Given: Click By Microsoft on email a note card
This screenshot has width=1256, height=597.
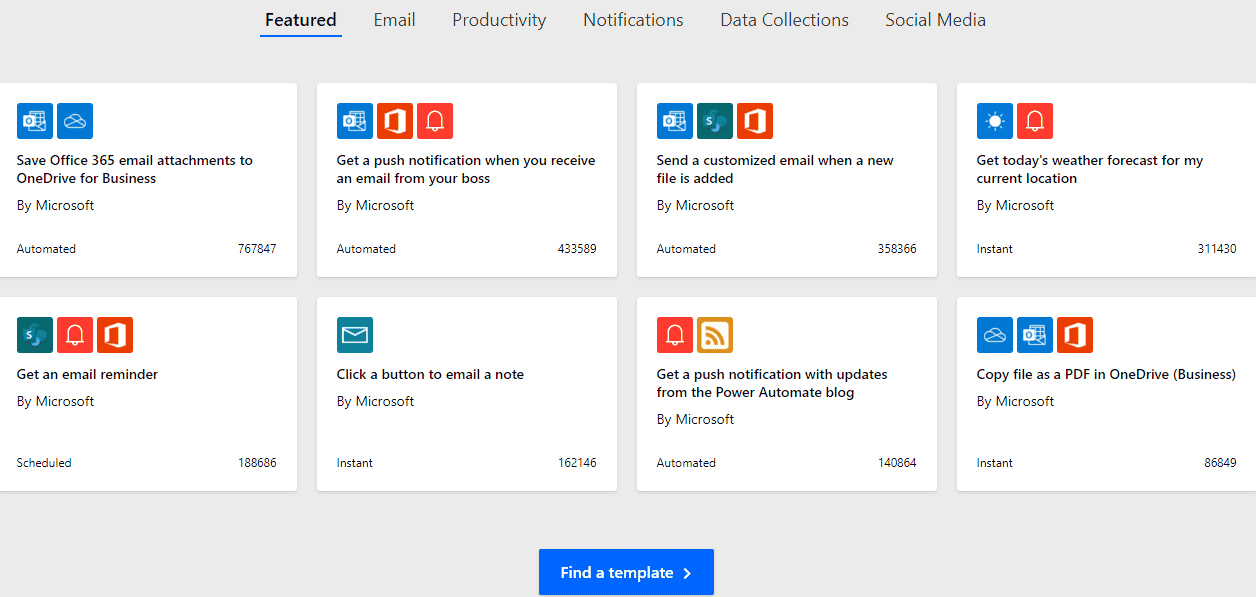Looking at the screenshot, I should (375, 401).
